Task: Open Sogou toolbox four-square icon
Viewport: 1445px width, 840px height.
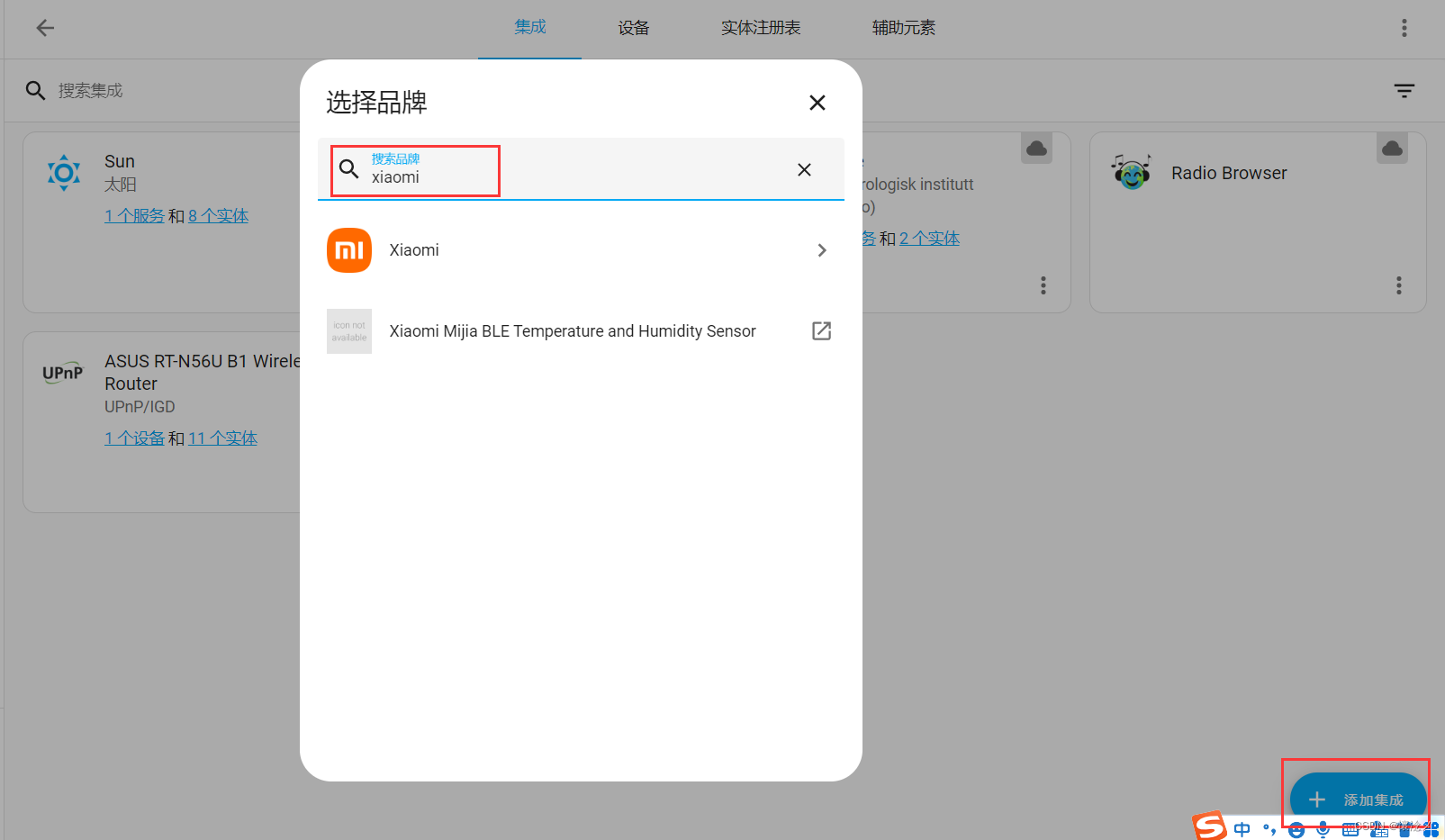Action: tap(1431, 830)
